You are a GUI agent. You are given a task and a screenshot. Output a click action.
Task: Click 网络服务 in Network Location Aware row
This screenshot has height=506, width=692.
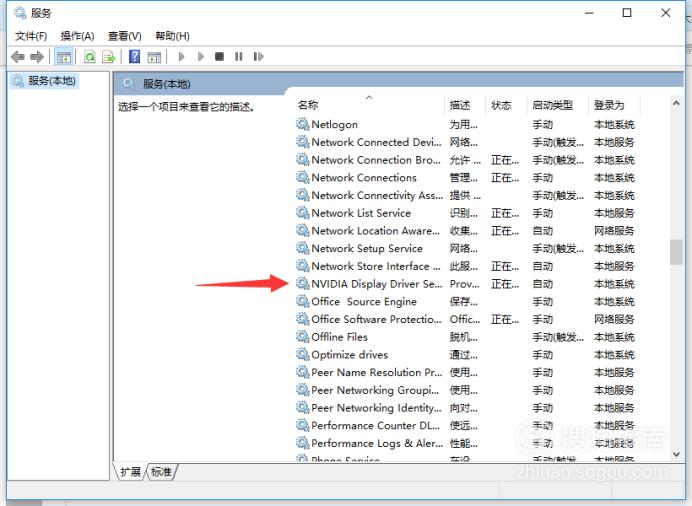pos(614,230)
